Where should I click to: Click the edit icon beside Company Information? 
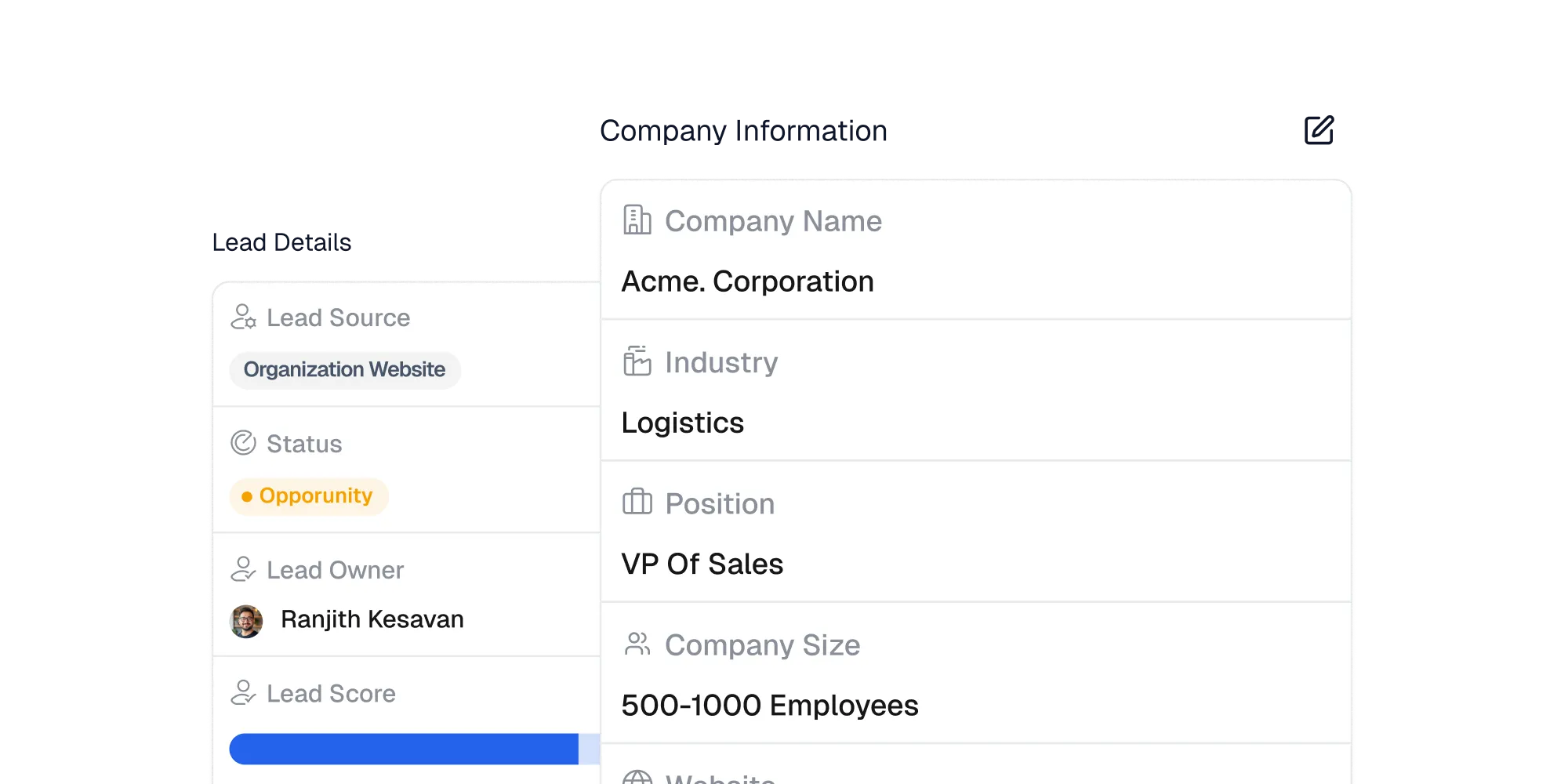1319,132
